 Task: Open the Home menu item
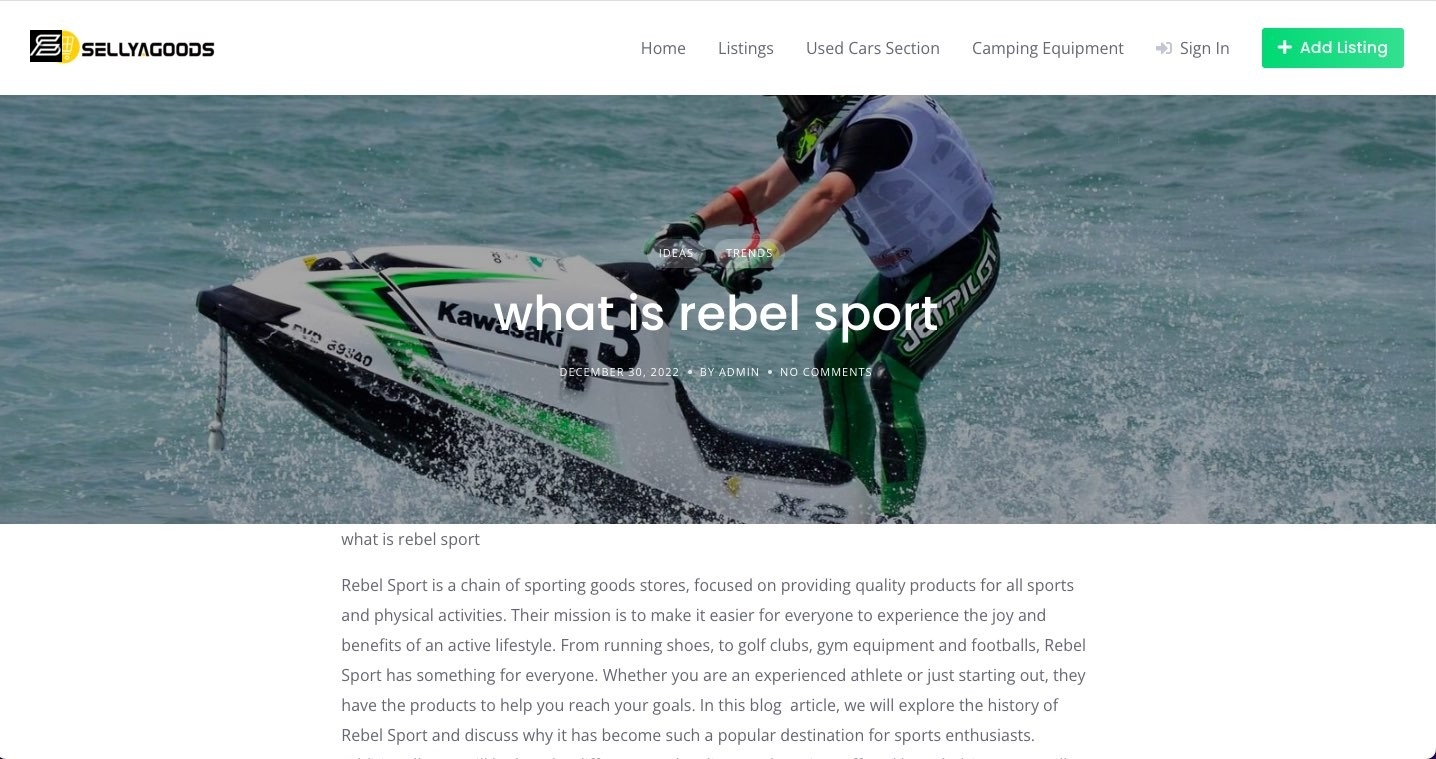click(x=663, y=48)
